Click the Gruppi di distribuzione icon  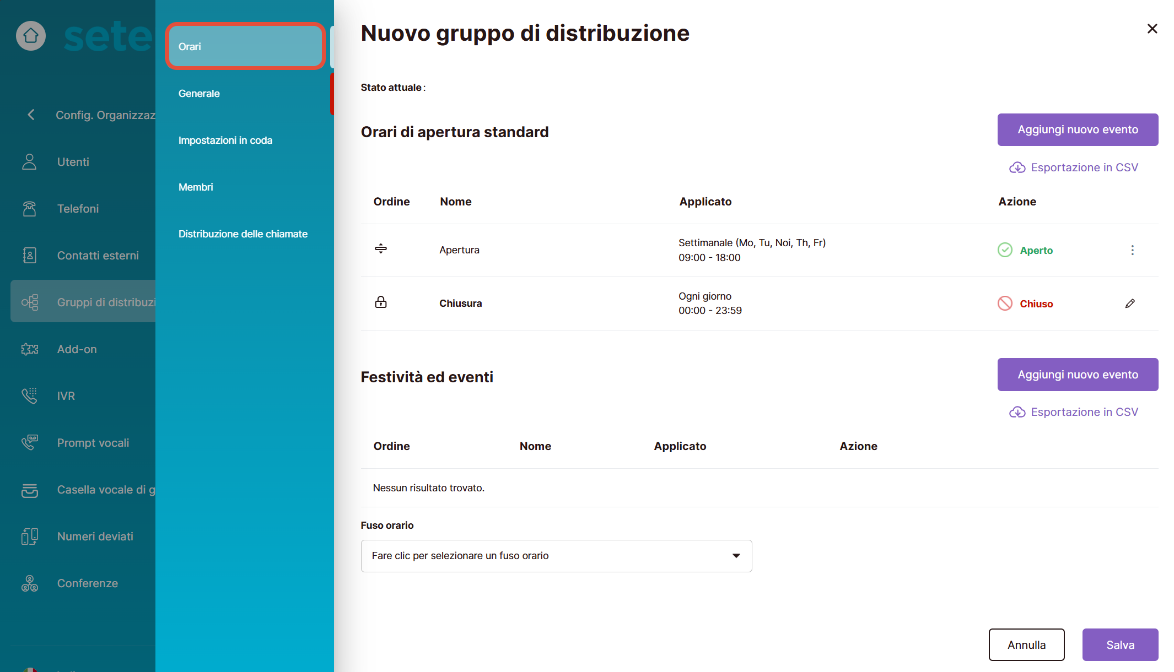click(x=29, y=302)
